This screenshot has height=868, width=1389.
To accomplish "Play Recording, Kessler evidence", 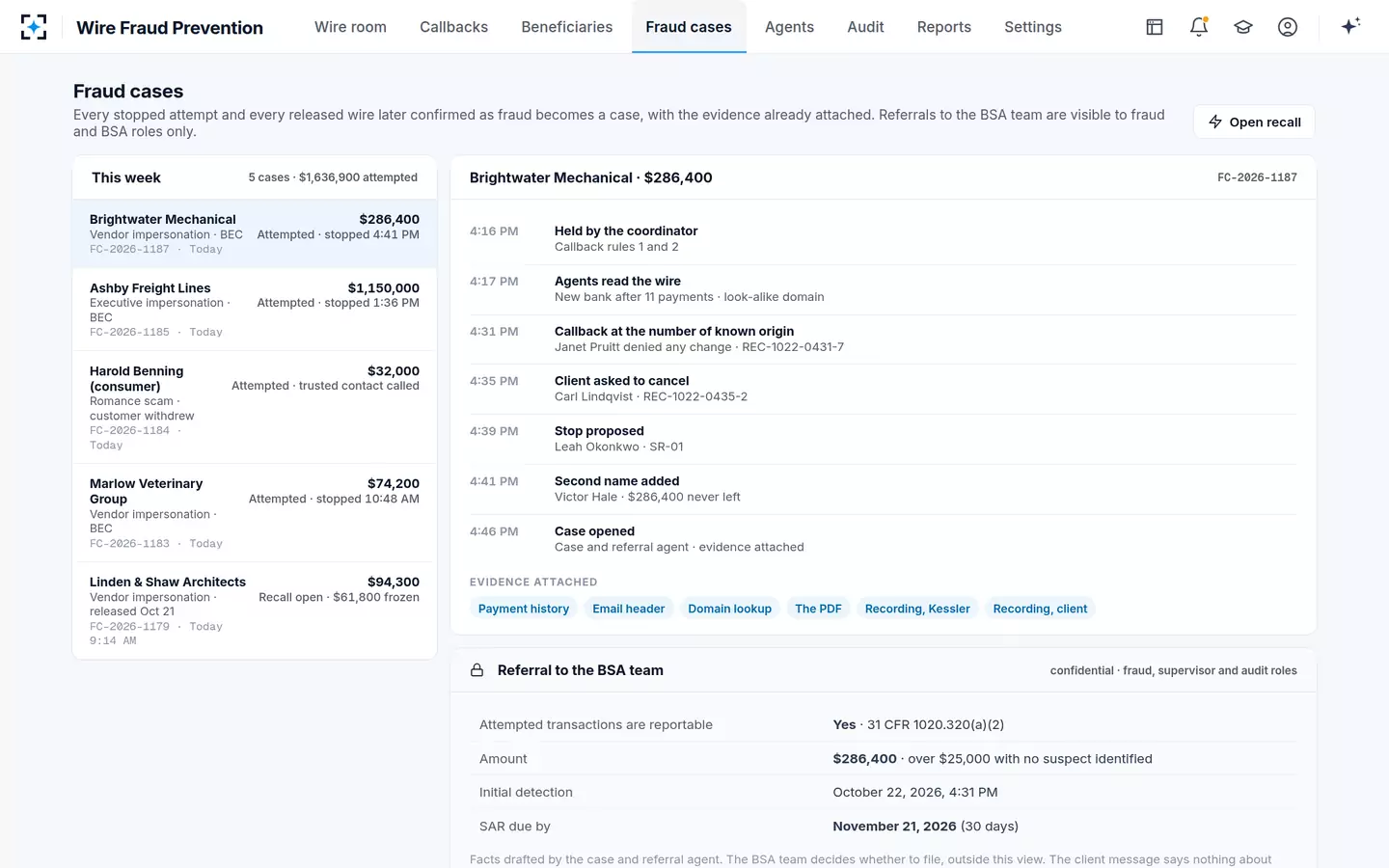I will click(x=917, y=609).
